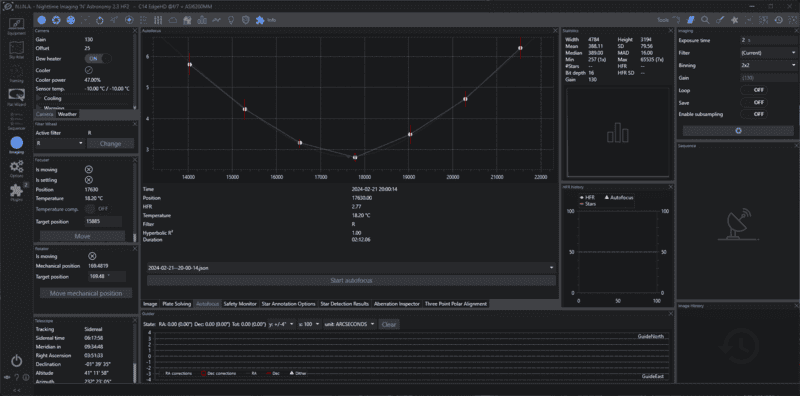Click the focuser Move button
800x396 pixels.
82,236
